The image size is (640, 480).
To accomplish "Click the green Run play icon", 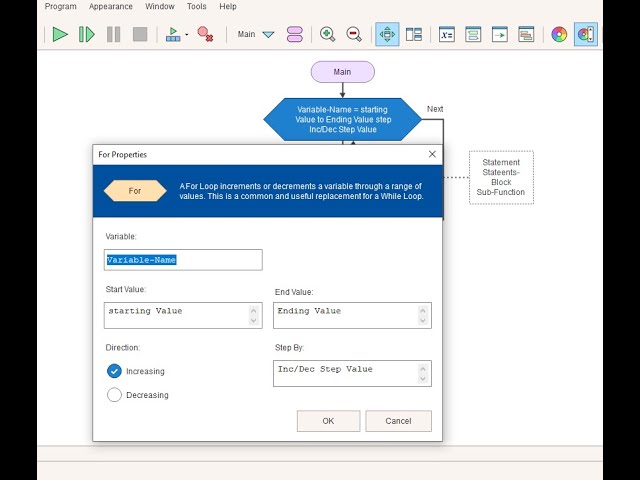I will (x=60, y=34).
